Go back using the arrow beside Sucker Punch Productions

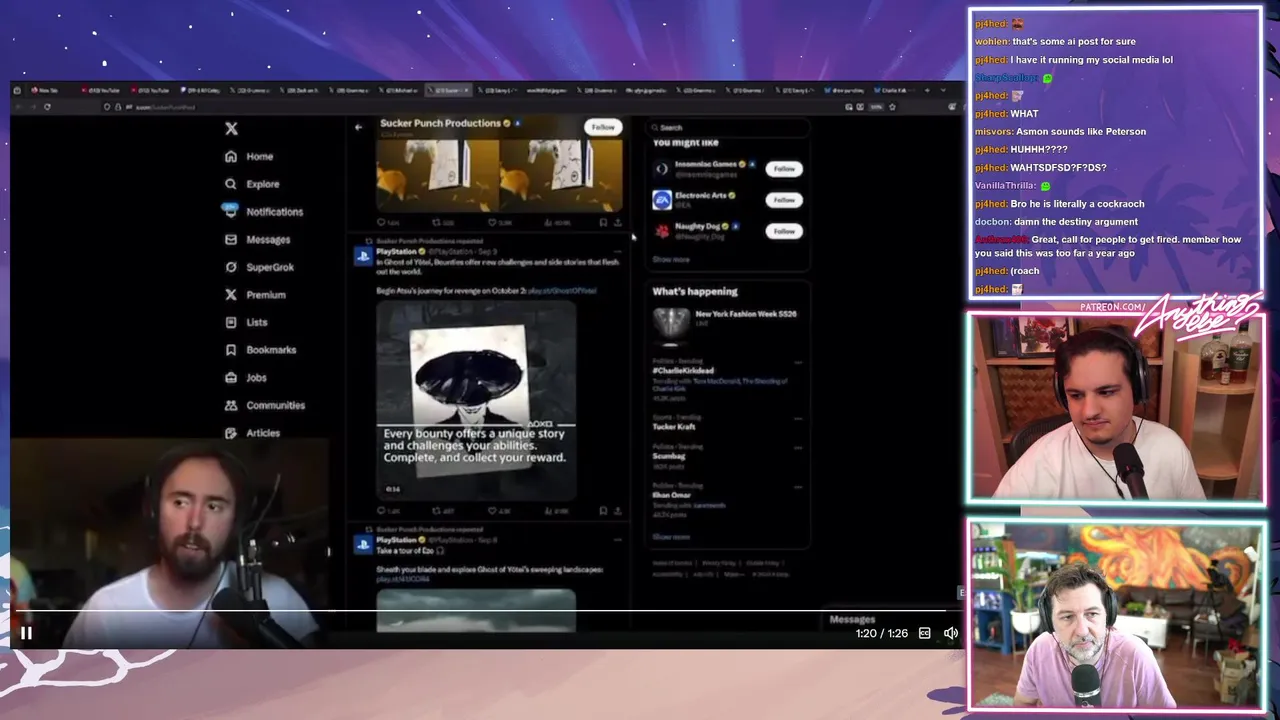point(358,127)
